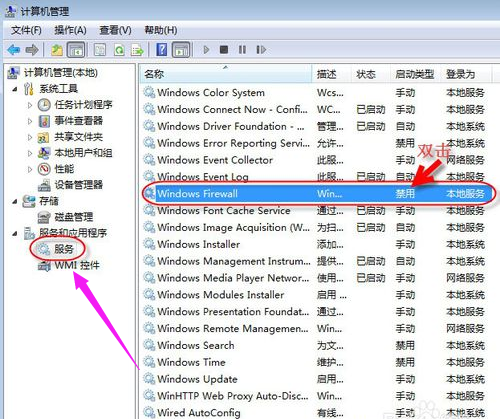Click the Forward arrow toolbar icon
The image size is (501, 419).
(32, 50)
